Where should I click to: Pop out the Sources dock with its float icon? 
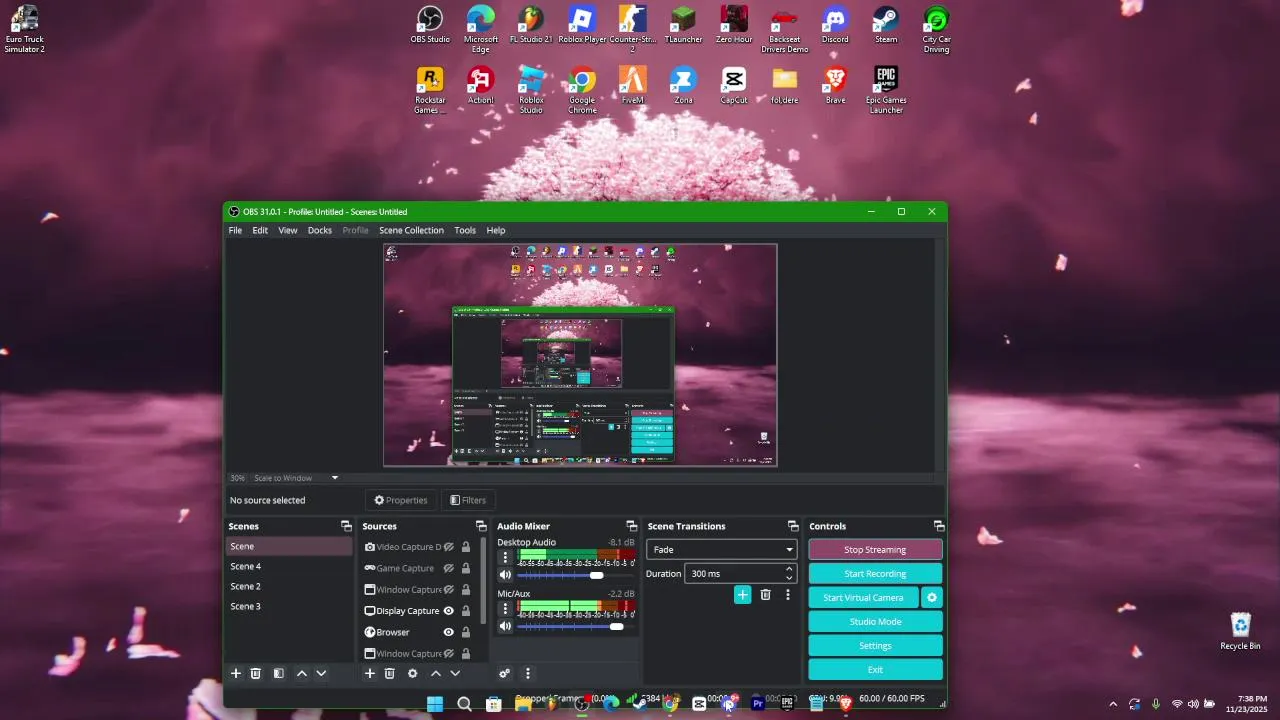pyautogui.click(x=481, y=526)
